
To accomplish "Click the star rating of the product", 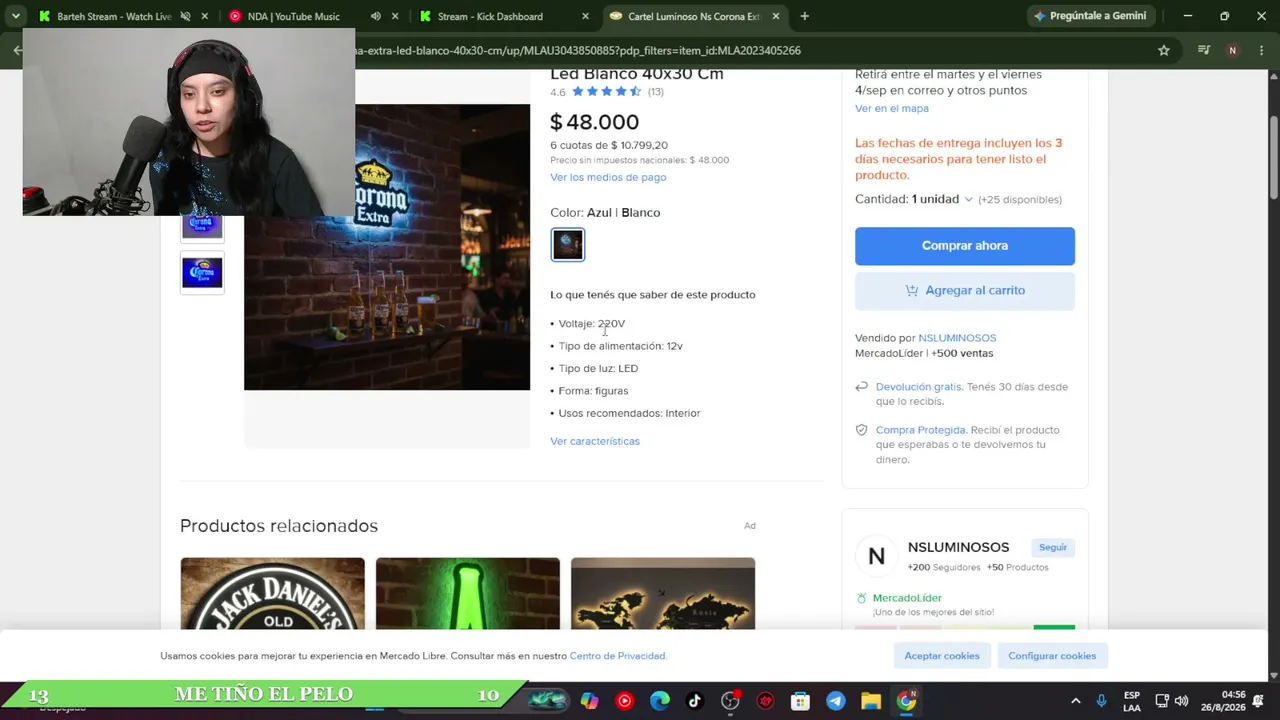I will coord(607,91).
